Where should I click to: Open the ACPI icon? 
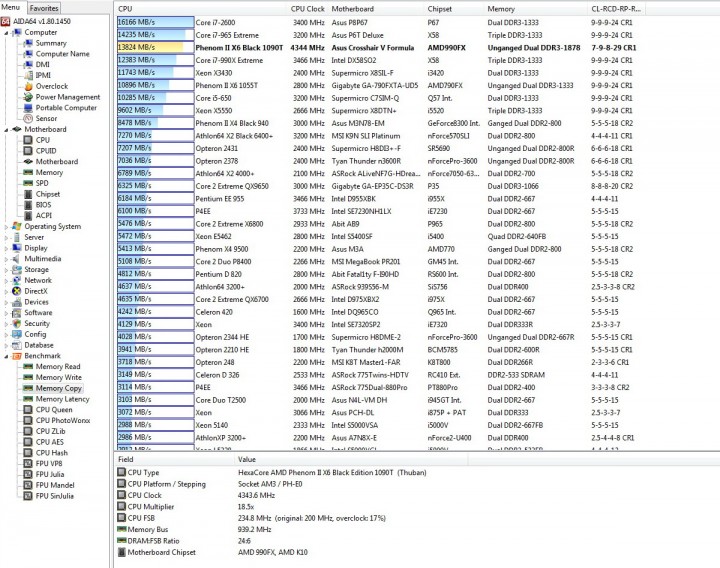tap(28, 215)
